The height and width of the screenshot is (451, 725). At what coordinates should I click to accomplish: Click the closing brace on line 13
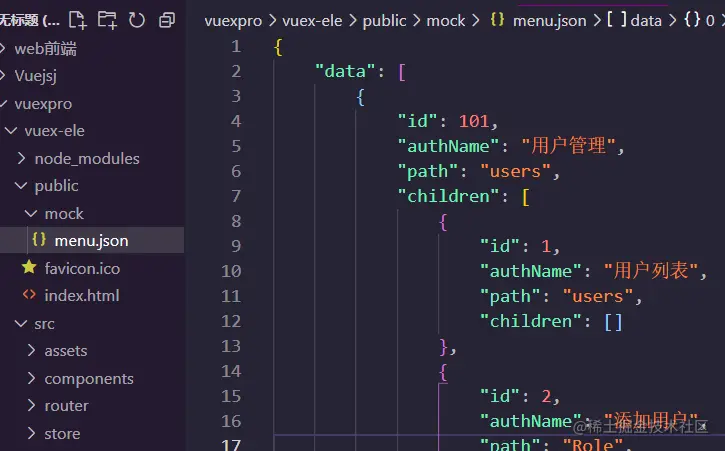(x=444, y=347)
